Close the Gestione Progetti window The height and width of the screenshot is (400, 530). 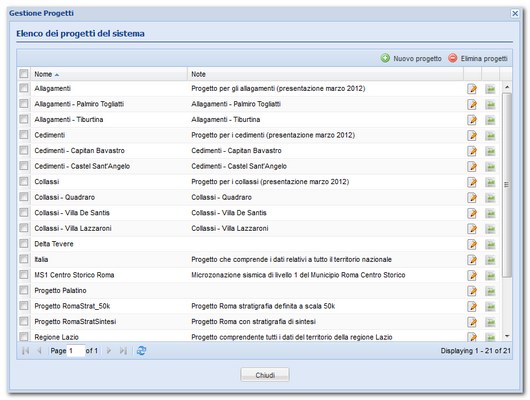[x=515, y=13]
